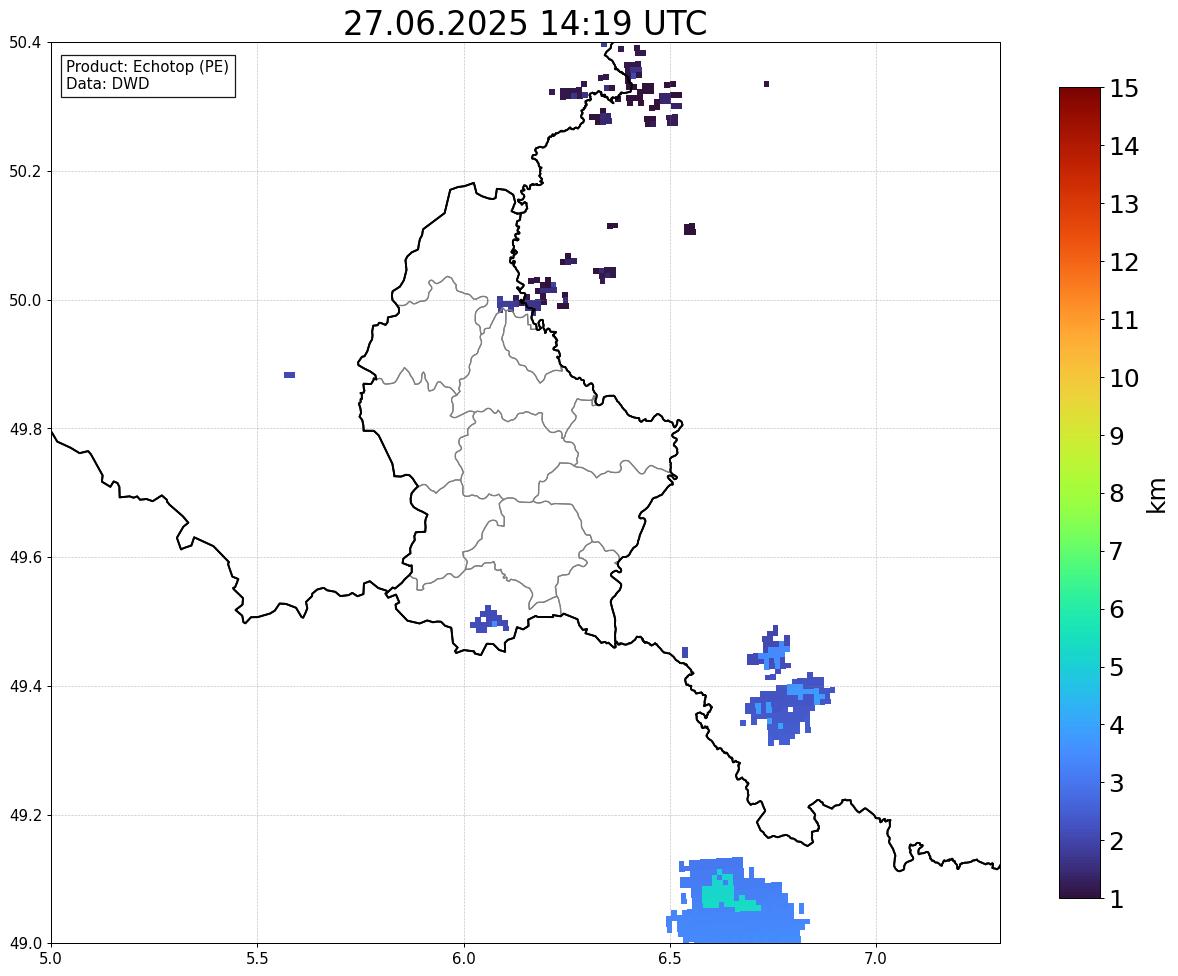Click the dark red top of colorbar
This screenshot has height=976, width=1178.
[1080, 98]
